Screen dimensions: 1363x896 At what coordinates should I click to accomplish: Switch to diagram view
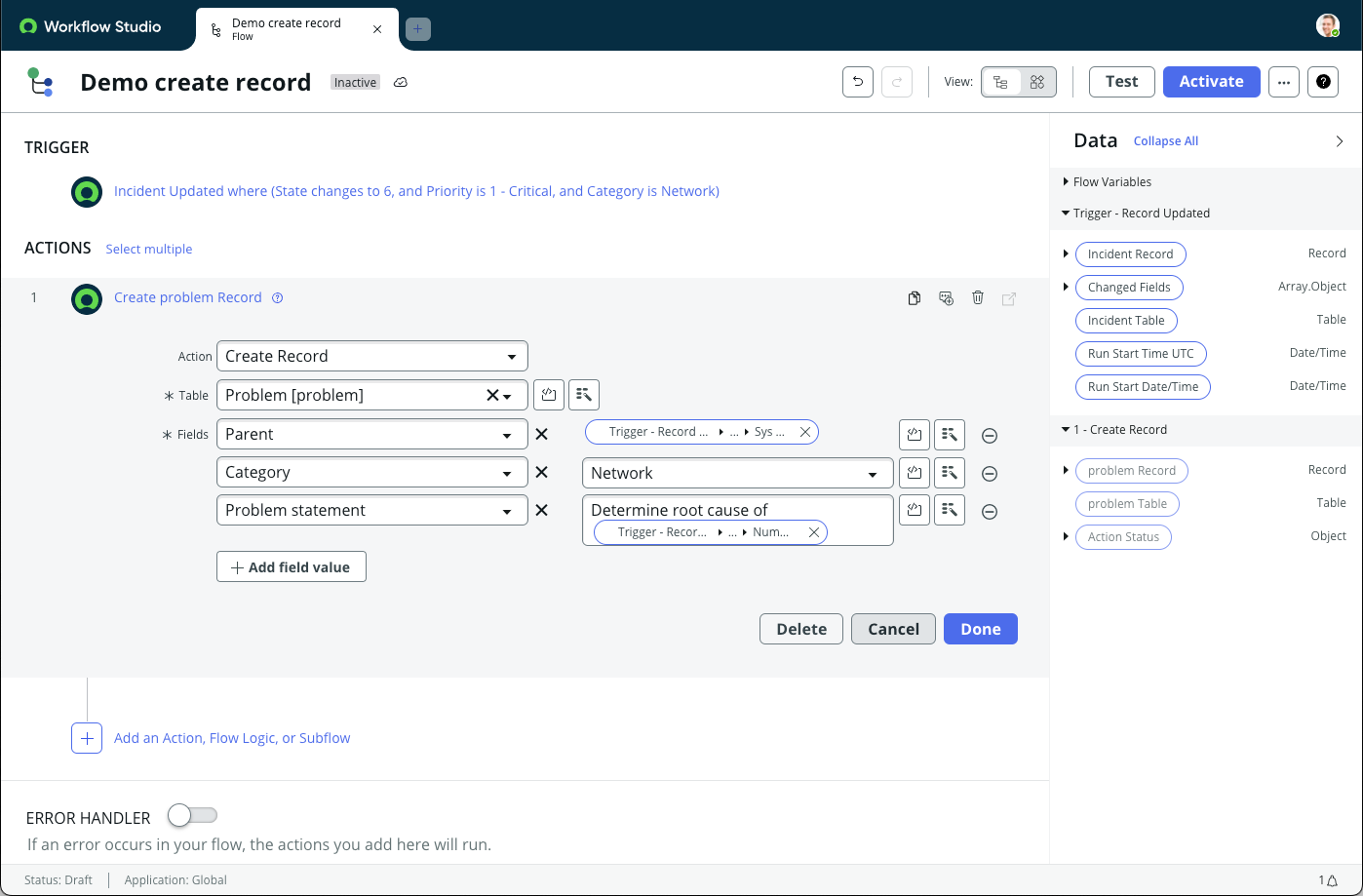1037,82
